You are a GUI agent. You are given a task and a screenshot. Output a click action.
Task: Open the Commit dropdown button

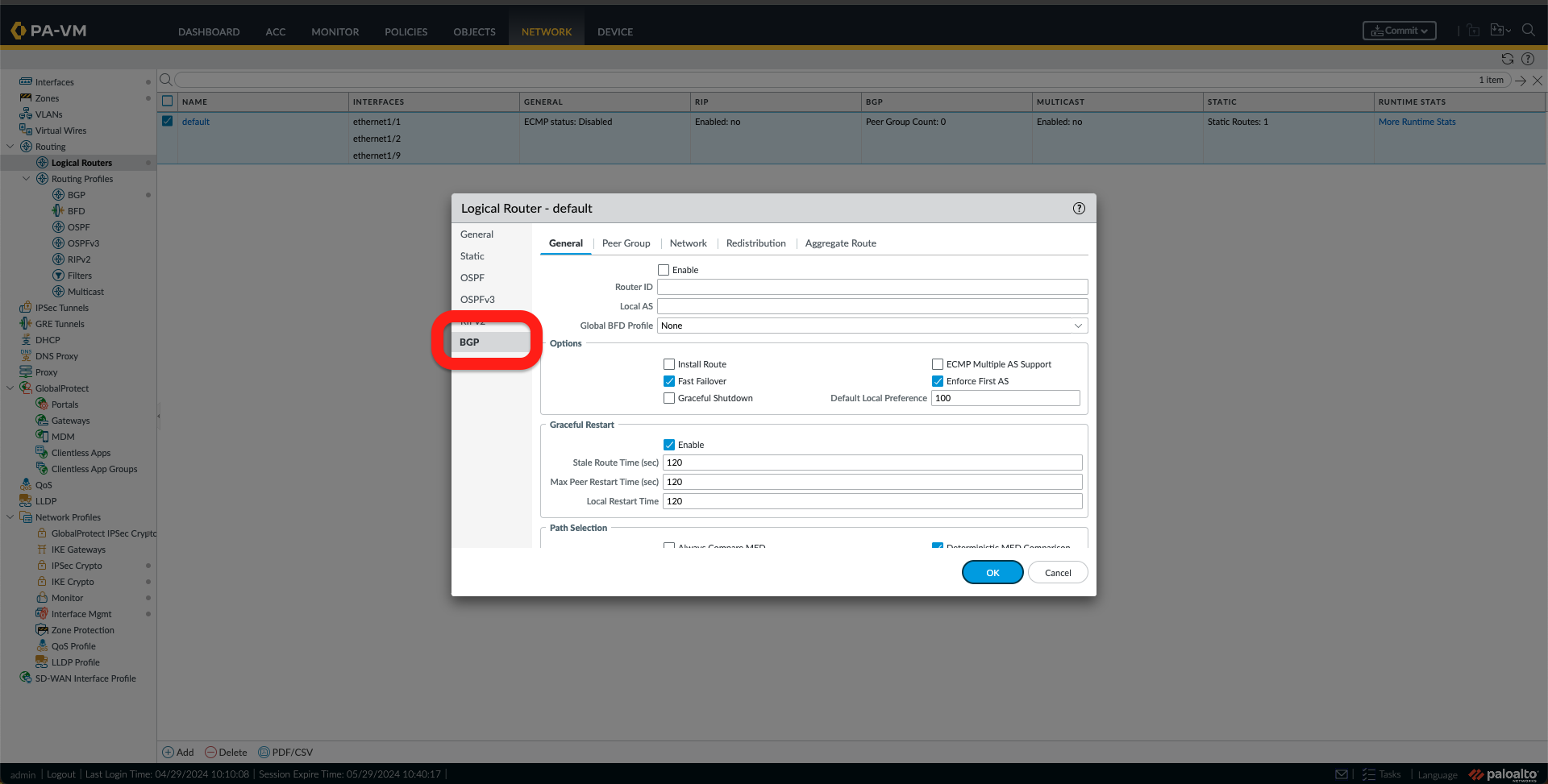pos(1399,31)
